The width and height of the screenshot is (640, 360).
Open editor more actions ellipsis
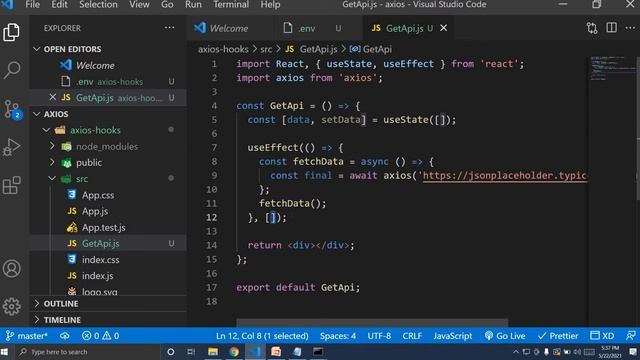pyautogui.click(x=630, y=28)
